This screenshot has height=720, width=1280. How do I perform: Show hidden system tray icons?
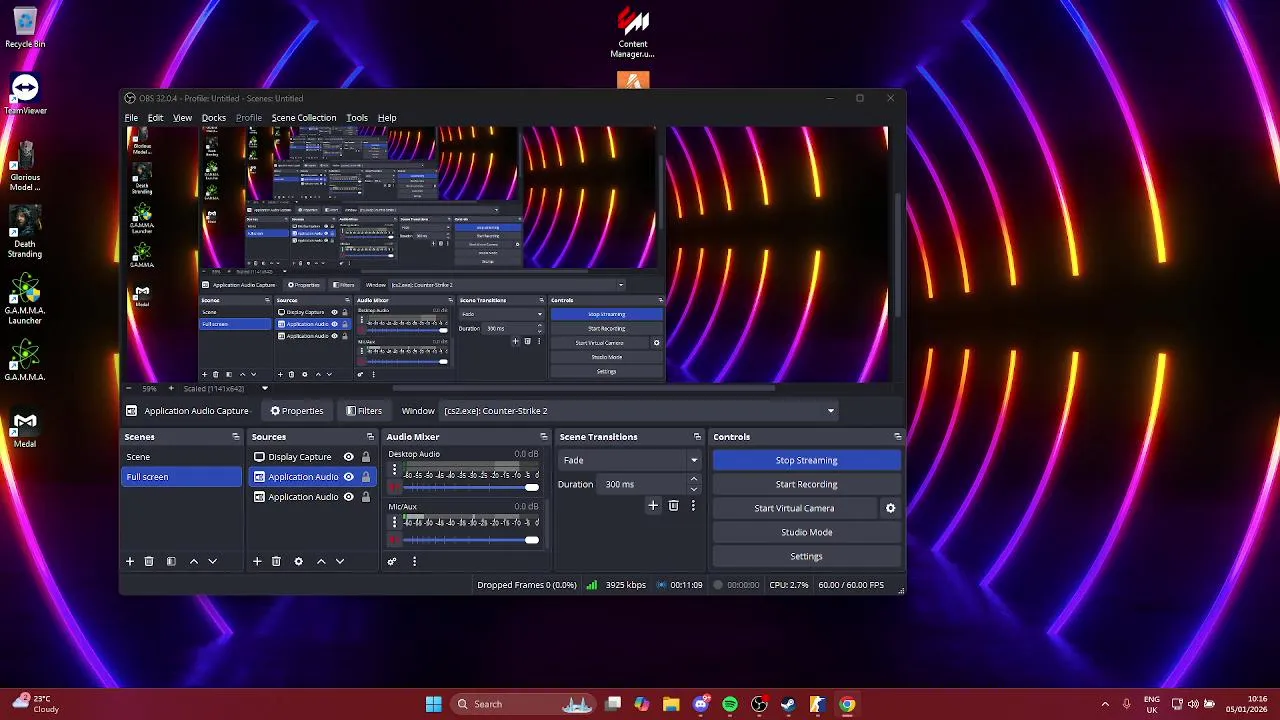1105,704
